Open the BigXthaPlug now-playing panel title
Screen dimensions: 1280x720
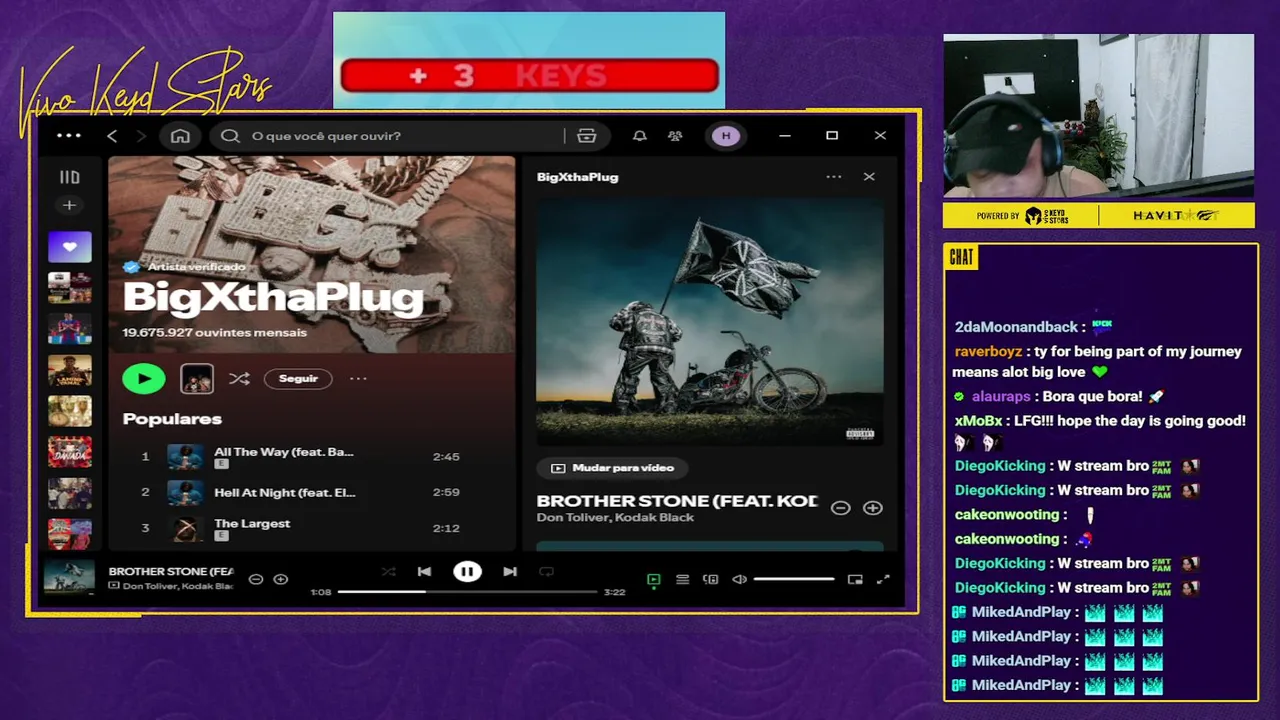coord(577,177)
